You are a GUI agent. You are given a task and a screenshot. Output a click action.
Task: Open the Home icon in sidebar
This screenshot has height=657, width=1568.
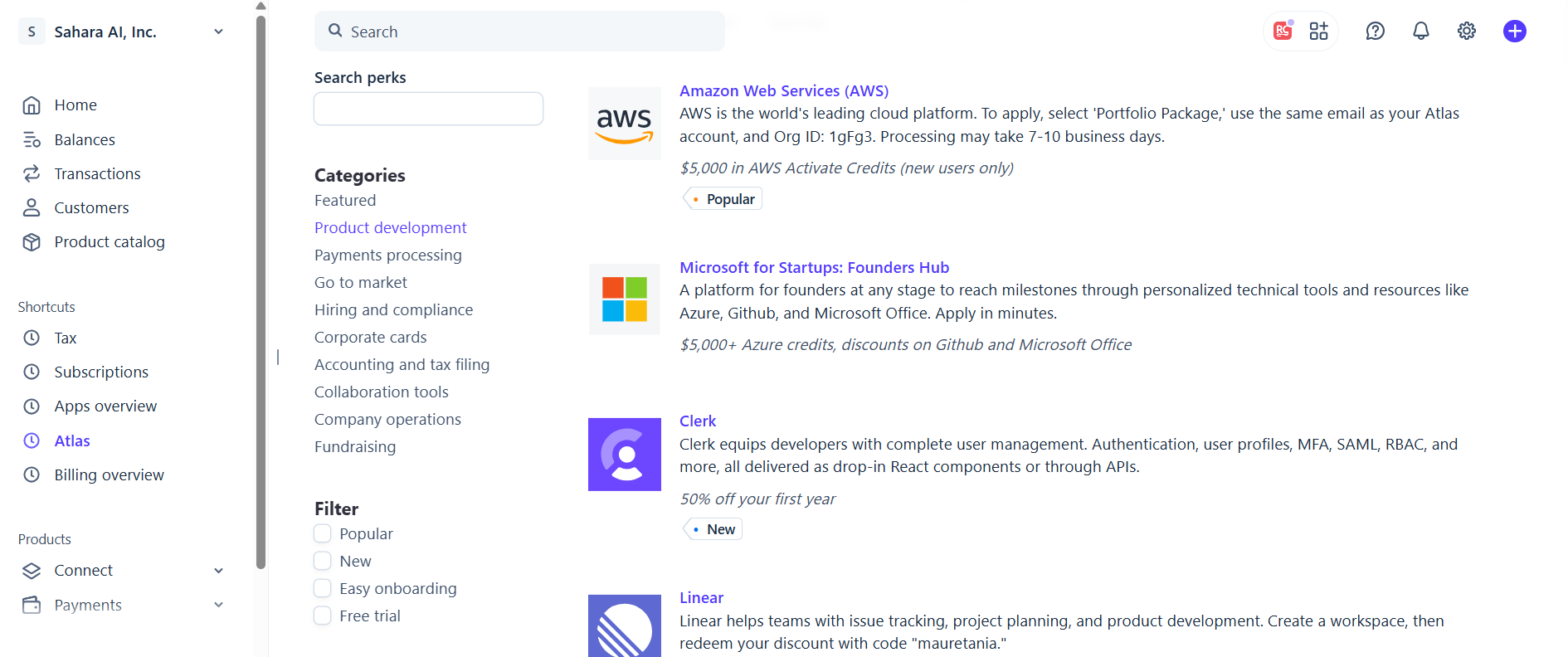click(x=32, y=105)
